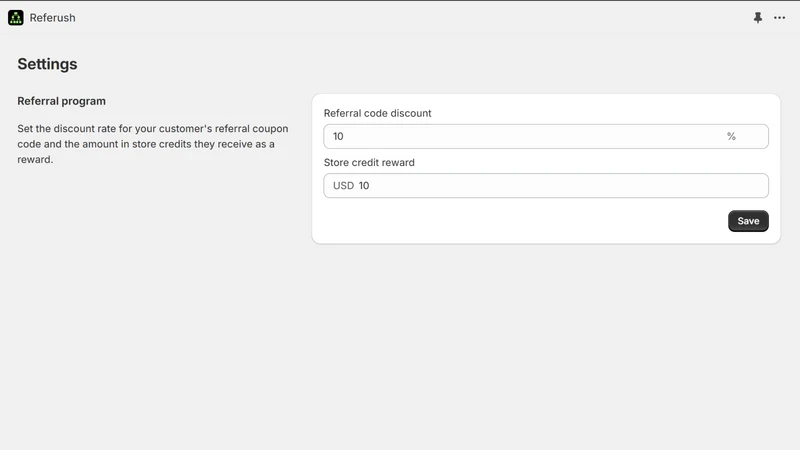Viewport: 800px width, 450px height.
Task: Save the referral program settings
Action: pos(748,221)
